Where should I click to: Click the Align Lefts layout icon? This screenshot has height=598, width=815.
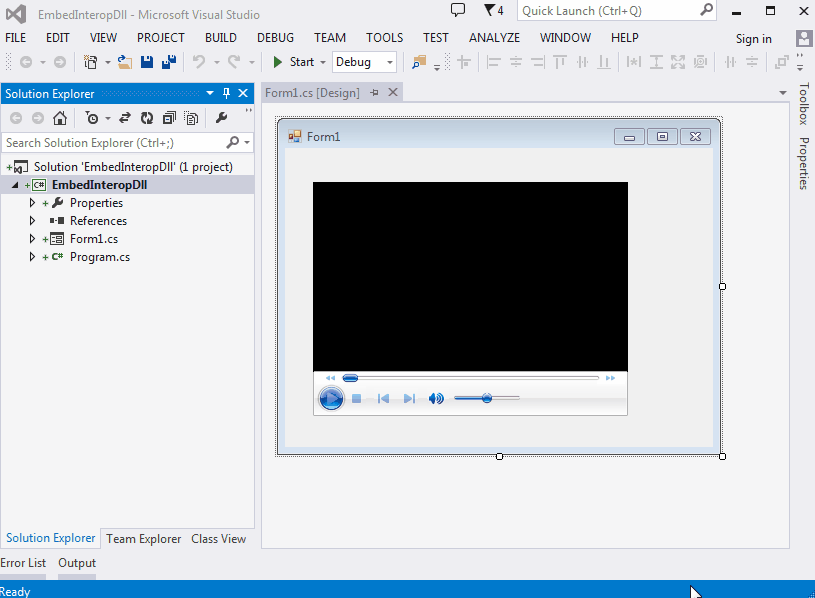tap(493, 62)
